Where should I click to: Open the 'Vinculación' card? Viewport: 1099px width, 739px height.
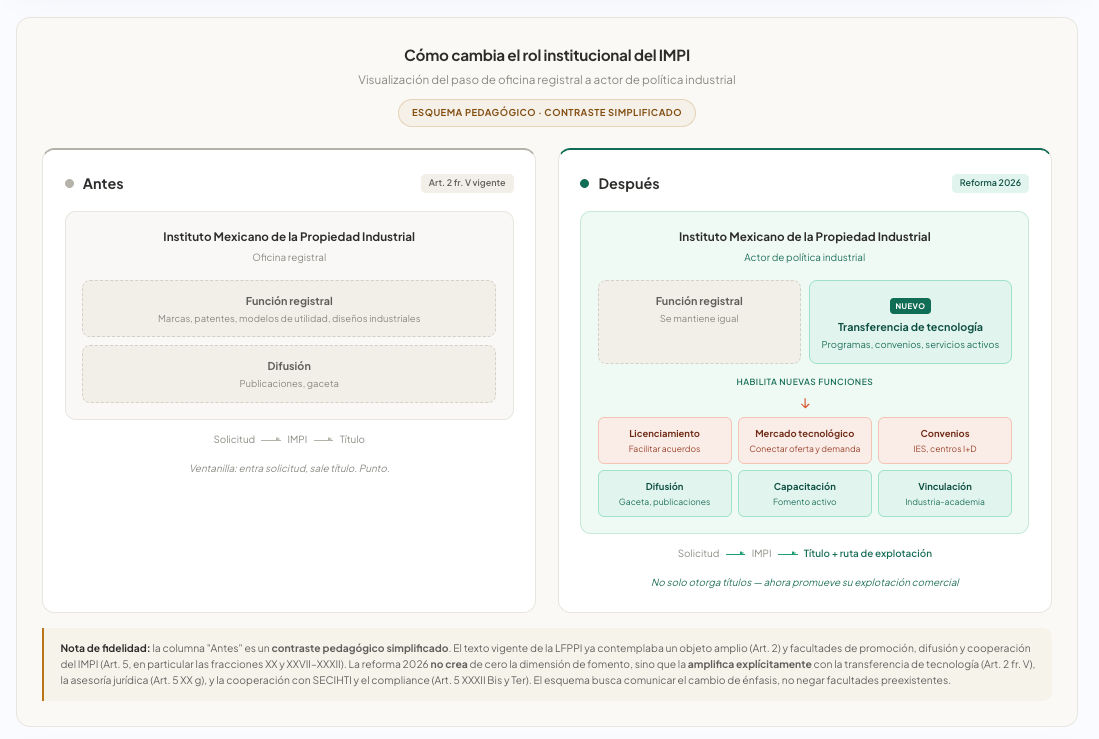tap(945, 494)
